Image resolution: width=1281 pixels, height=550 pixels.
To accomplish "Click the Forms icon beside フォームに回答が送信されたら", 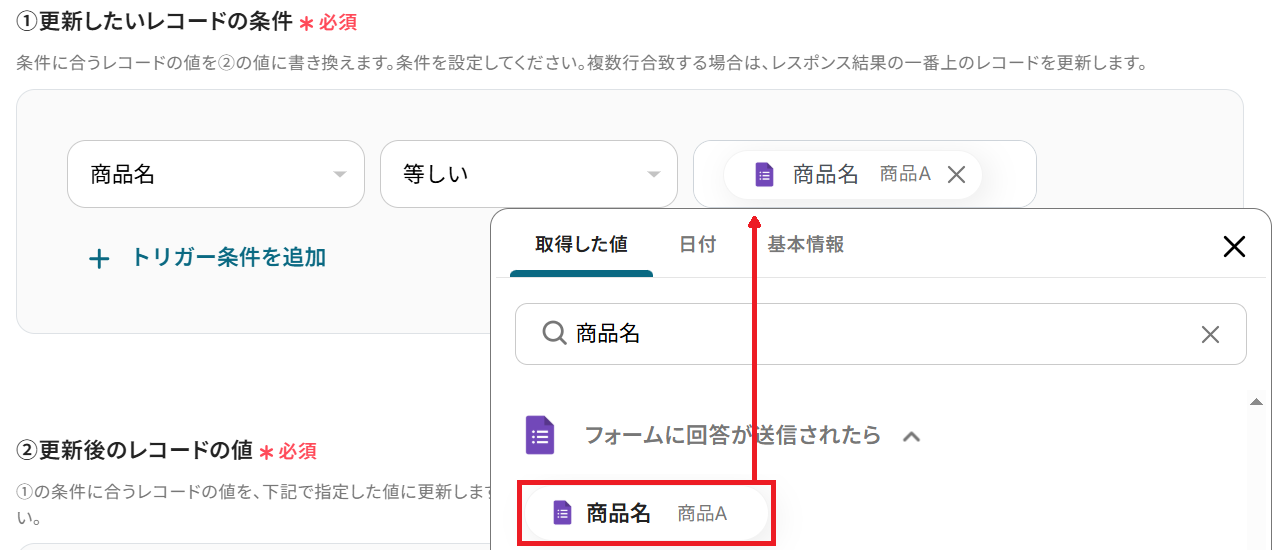I will click(540, 435).
